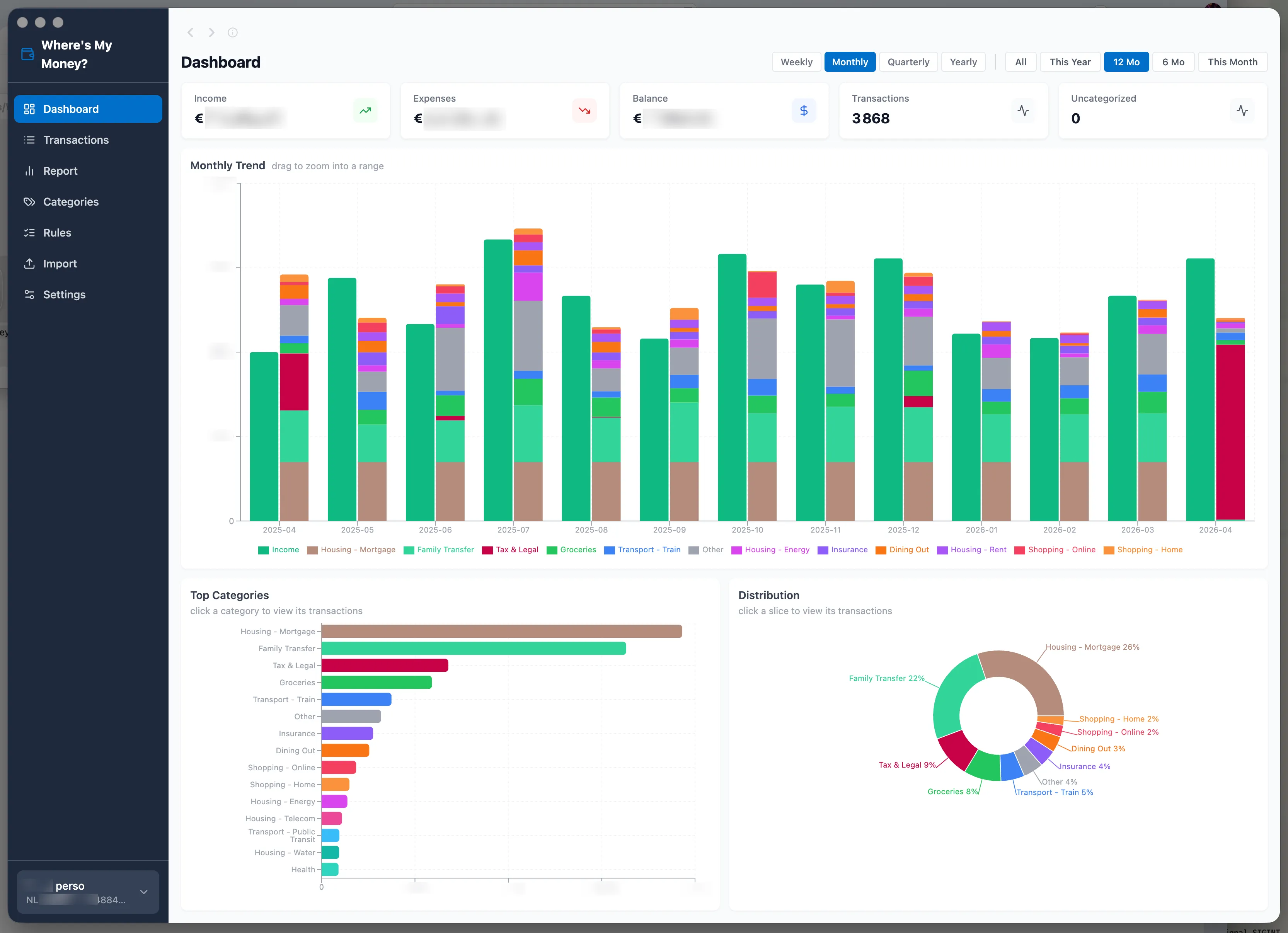Click the 'Dining Out 3%' distribution label
Screen dimensions: 1288x933
click(x=1098, y=748)
